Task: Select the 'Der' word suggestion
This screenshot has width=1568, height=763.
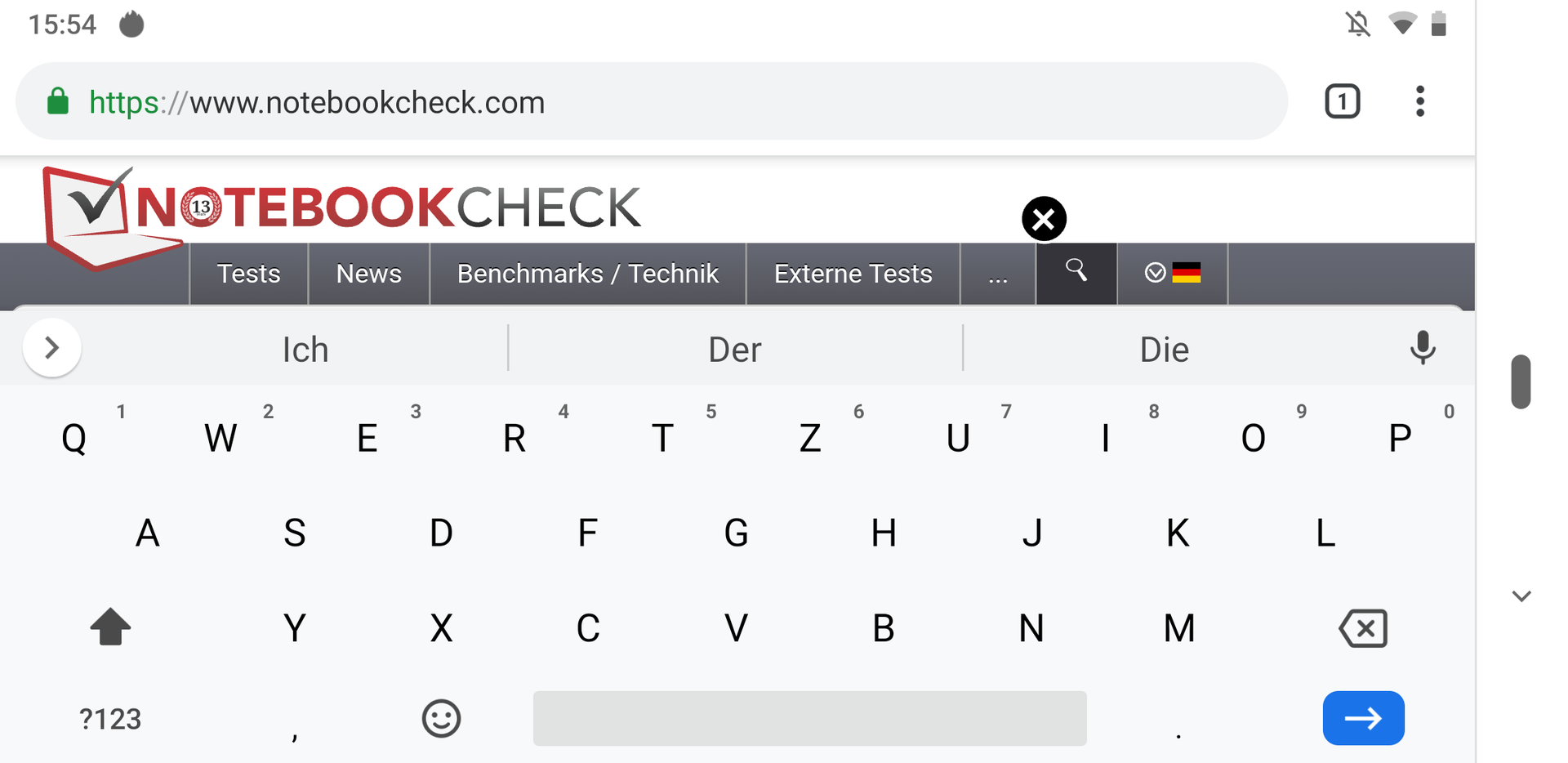Action: 735,350
